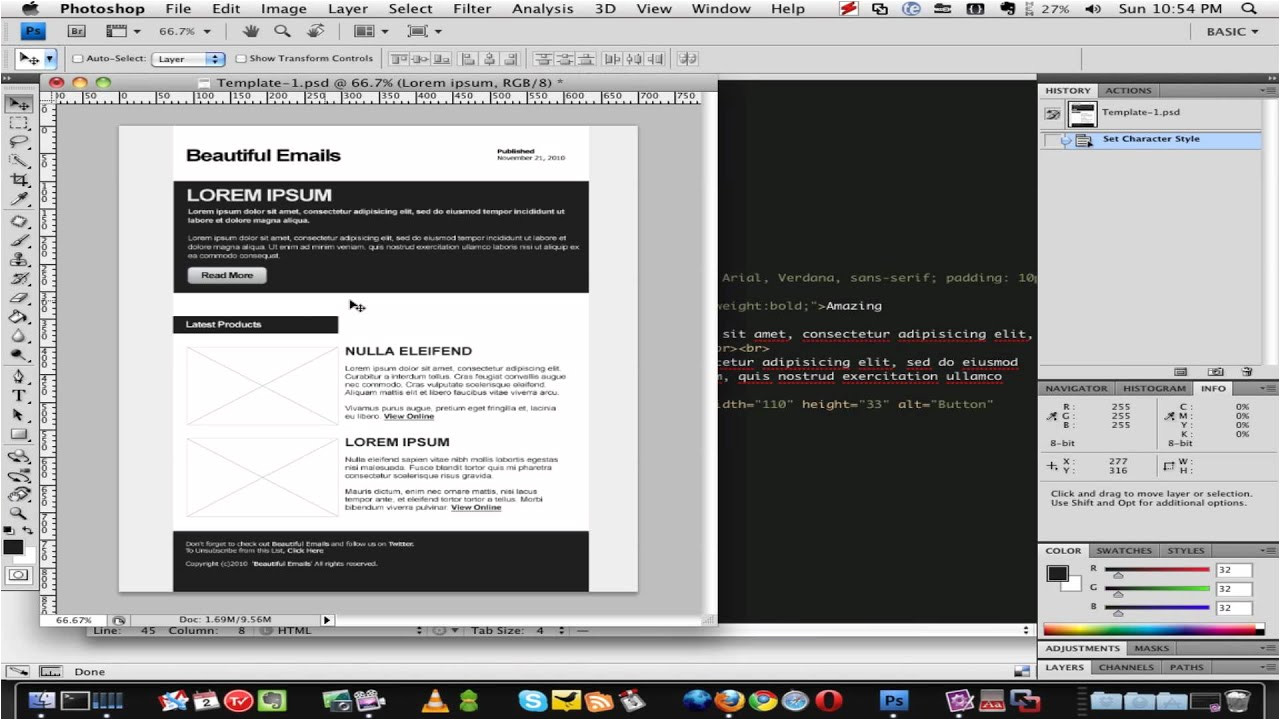
Task: Launch Adobe Bridge from application bar
Action: pos(76,31)
